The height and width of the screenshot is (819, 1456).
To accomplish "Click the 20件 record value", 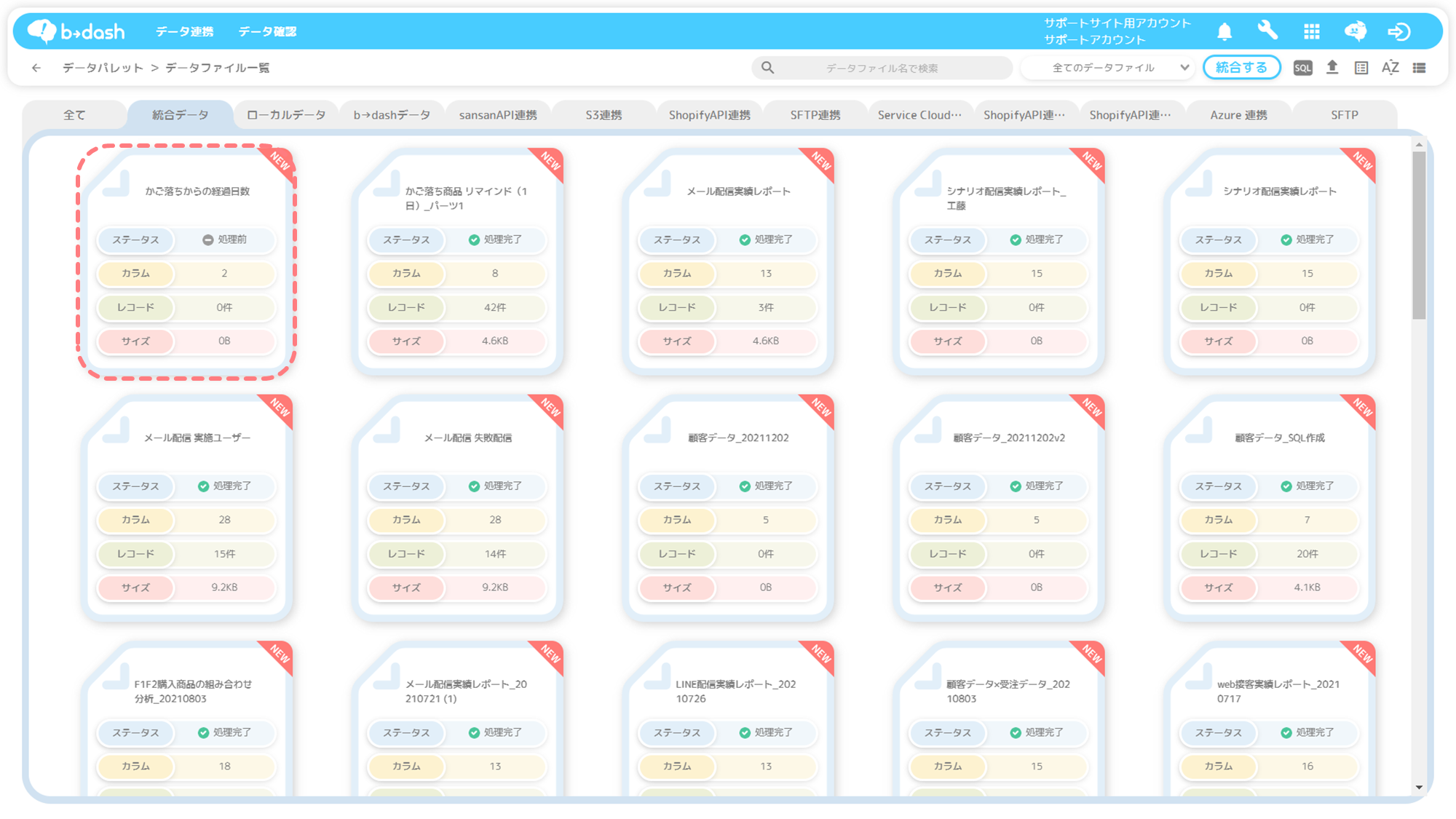I will [1307, 554].
